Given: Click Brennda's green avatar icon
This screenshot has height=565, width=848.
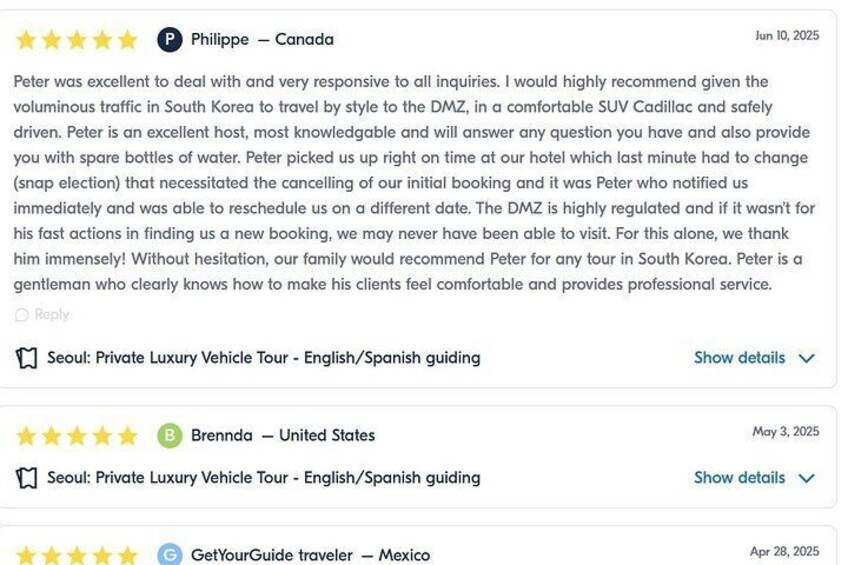Looking at the screenshot, I should (170, 435).
